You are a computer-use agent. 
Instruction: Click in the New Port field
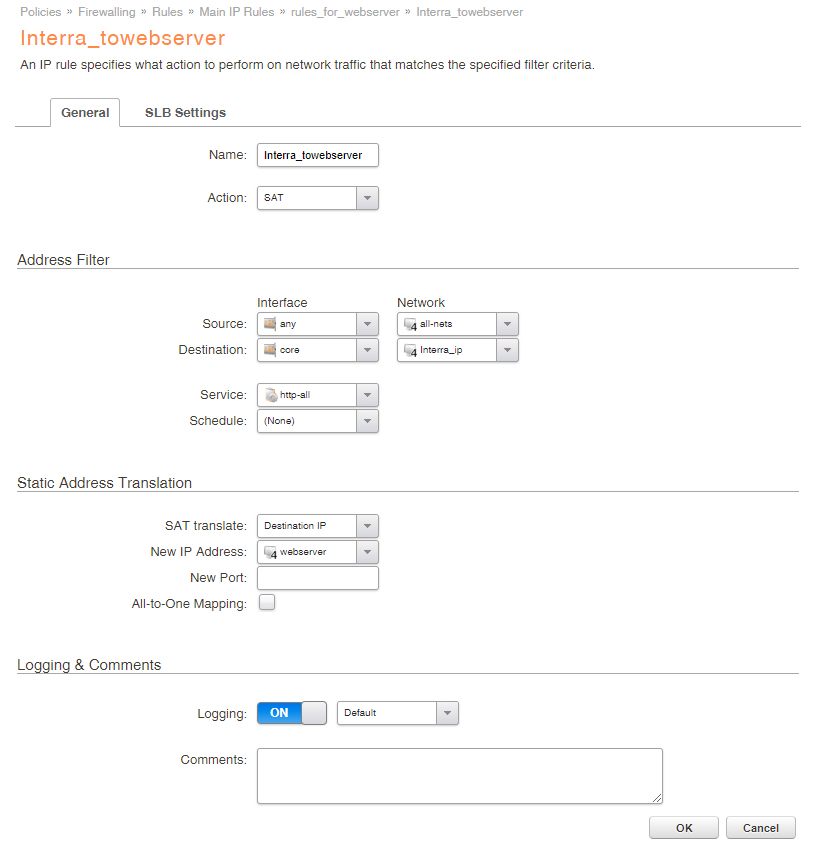click(x=317, y=578)
